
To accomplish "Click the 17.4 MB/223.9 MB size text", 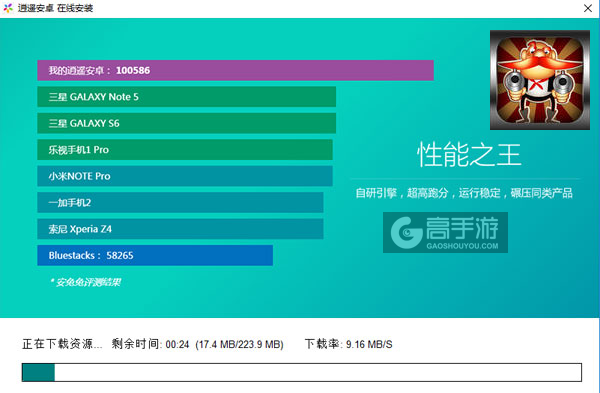I will pos(240,345).
